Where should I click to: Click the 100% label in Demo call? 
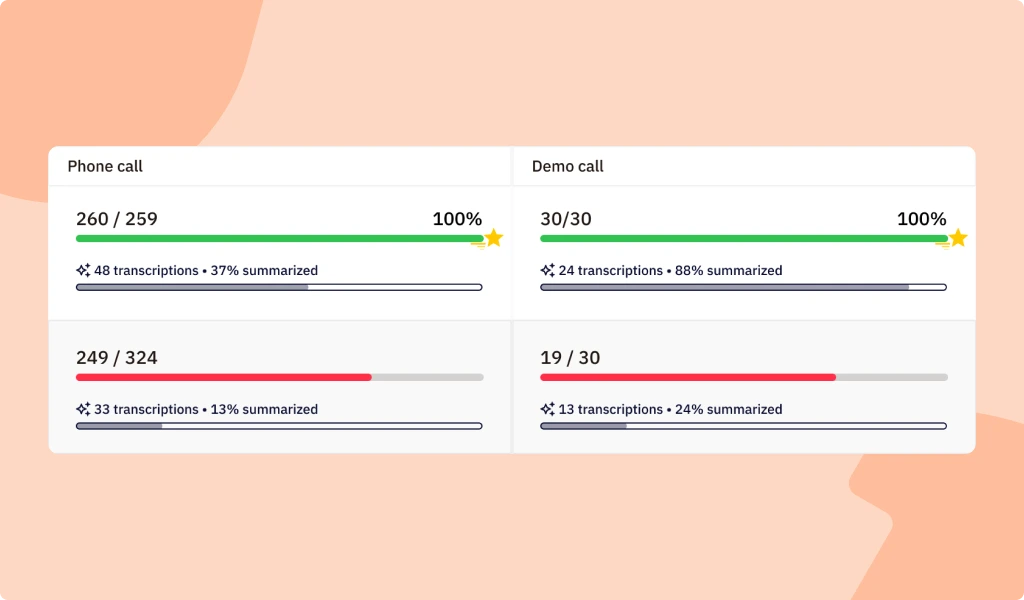coord(921,219)
